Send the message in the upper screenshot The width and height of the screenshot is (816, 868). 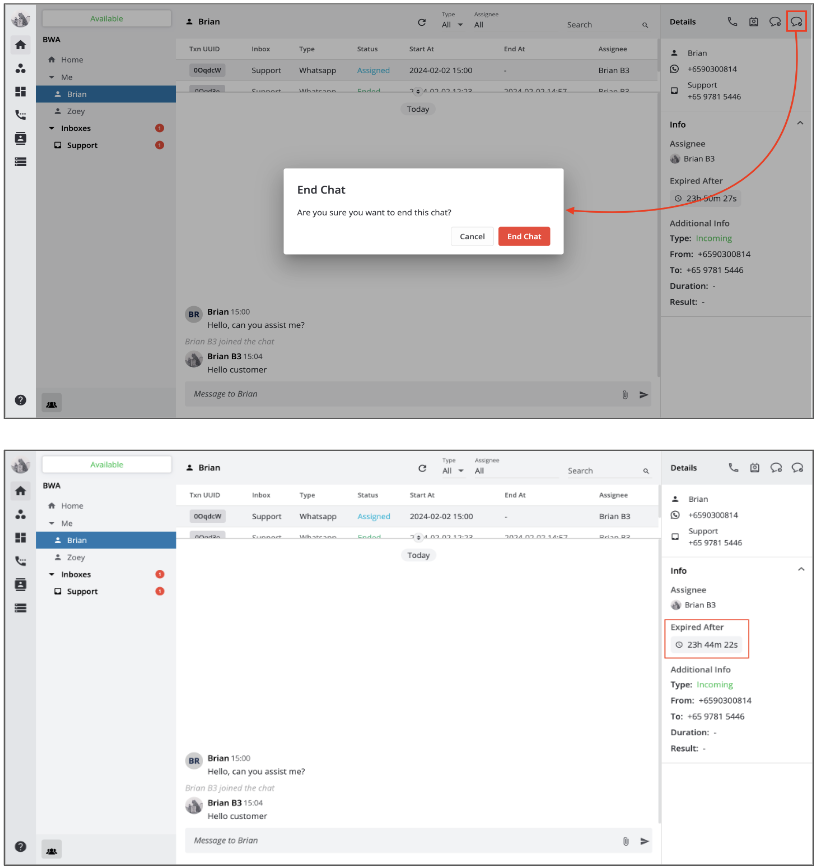click(x=644, y=395)
